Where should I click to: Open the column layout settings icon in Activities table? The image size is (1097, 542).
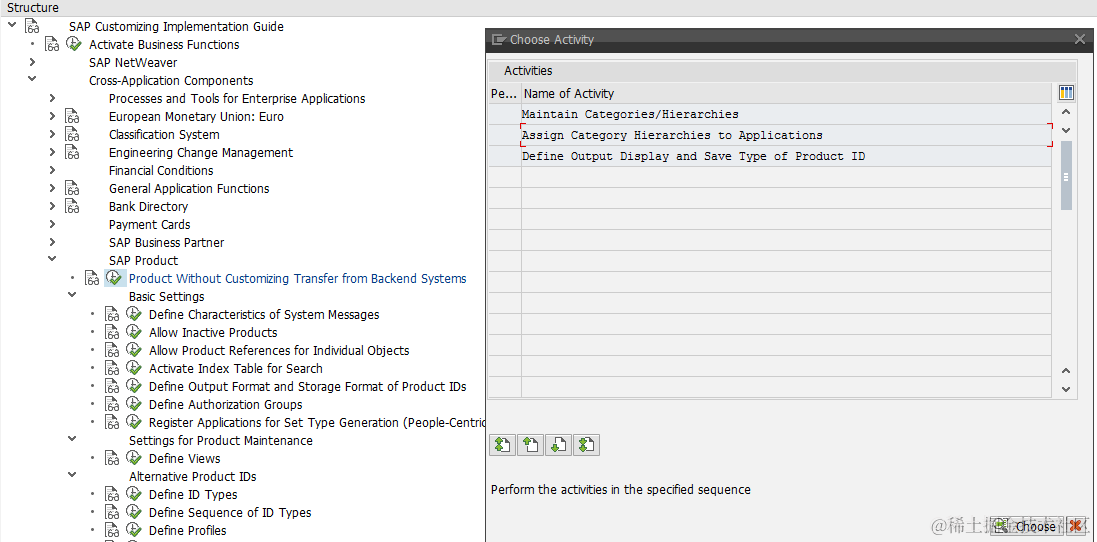click(x=1066, y=93)
